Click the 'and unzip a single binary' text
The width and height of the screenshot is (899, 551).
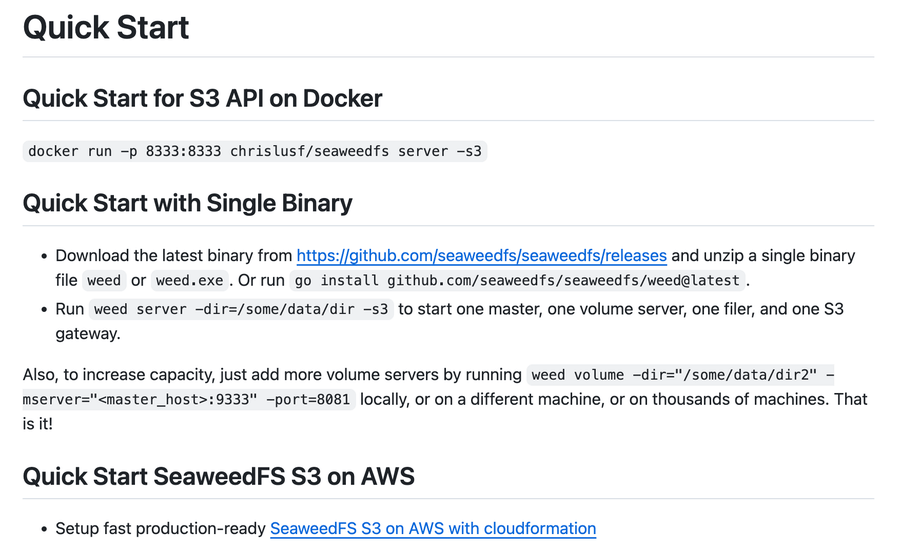(x=763, y=256)
